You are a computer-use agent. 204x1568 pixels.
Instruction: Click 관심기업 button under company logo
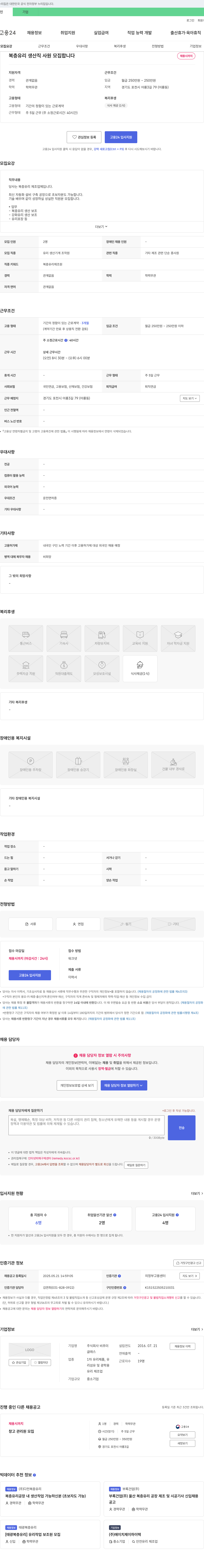click(19, 1362)
